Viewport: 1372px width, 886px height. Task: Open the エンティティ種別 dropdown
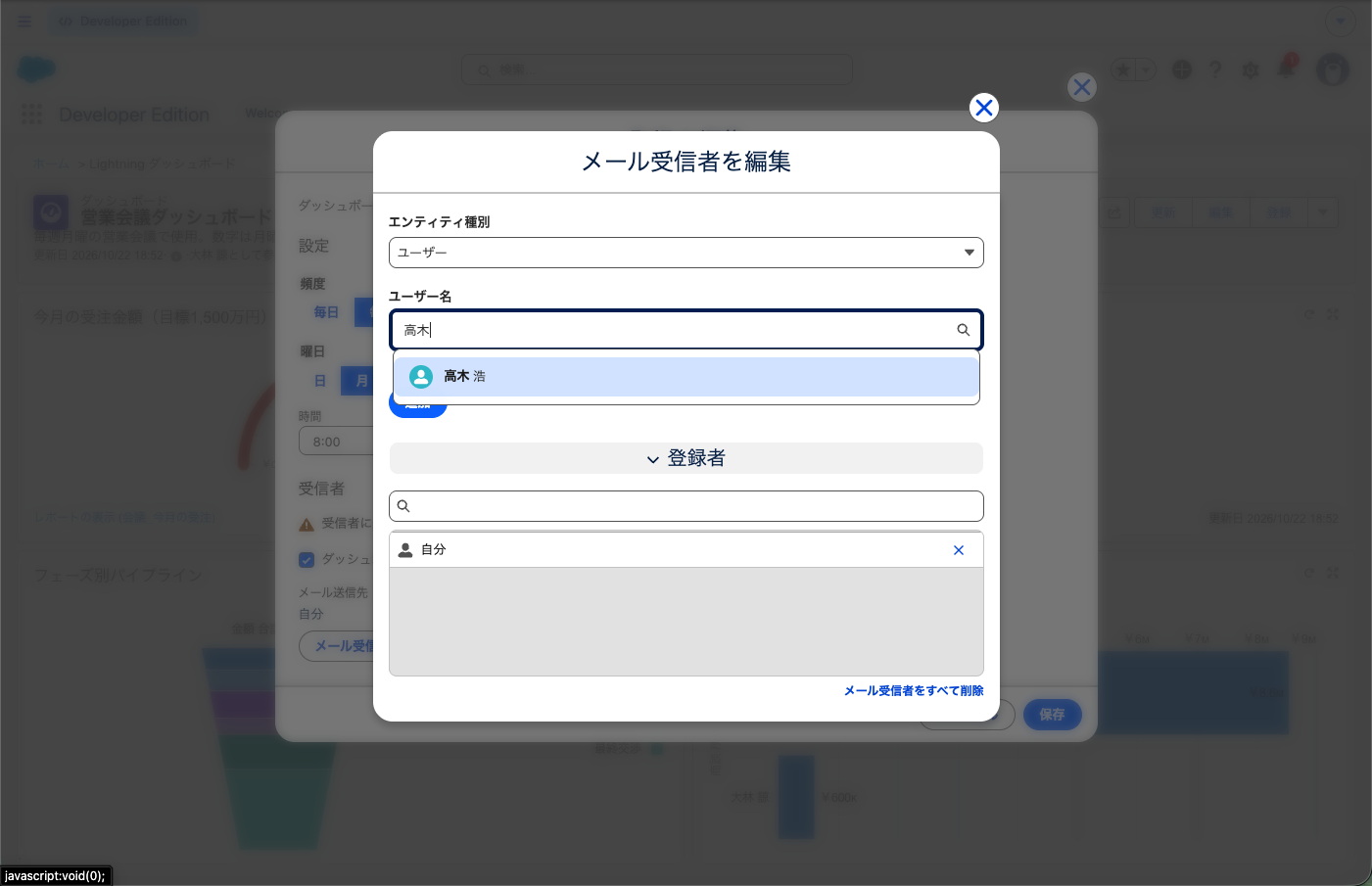coord(686,253)
